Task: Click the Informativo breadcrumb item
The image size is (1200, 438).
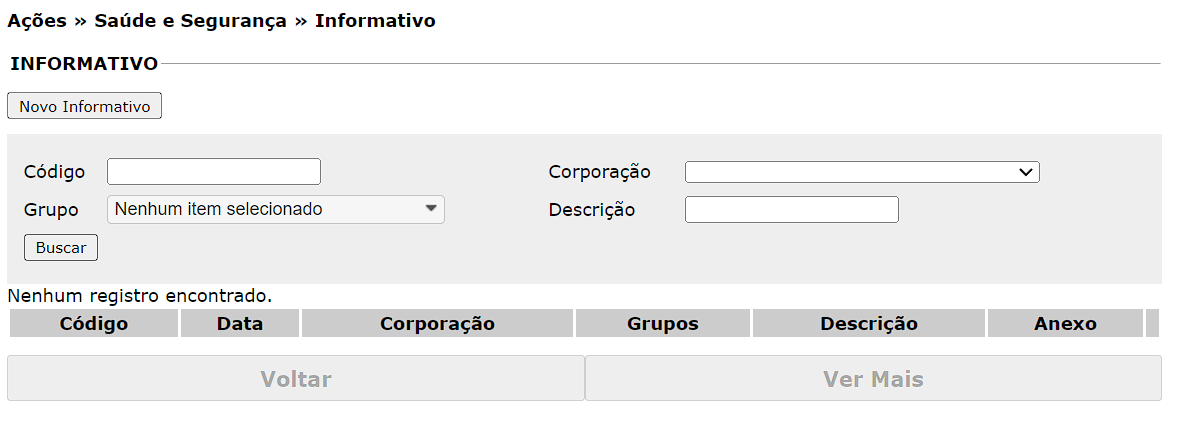Action: [x=375, y=21]
